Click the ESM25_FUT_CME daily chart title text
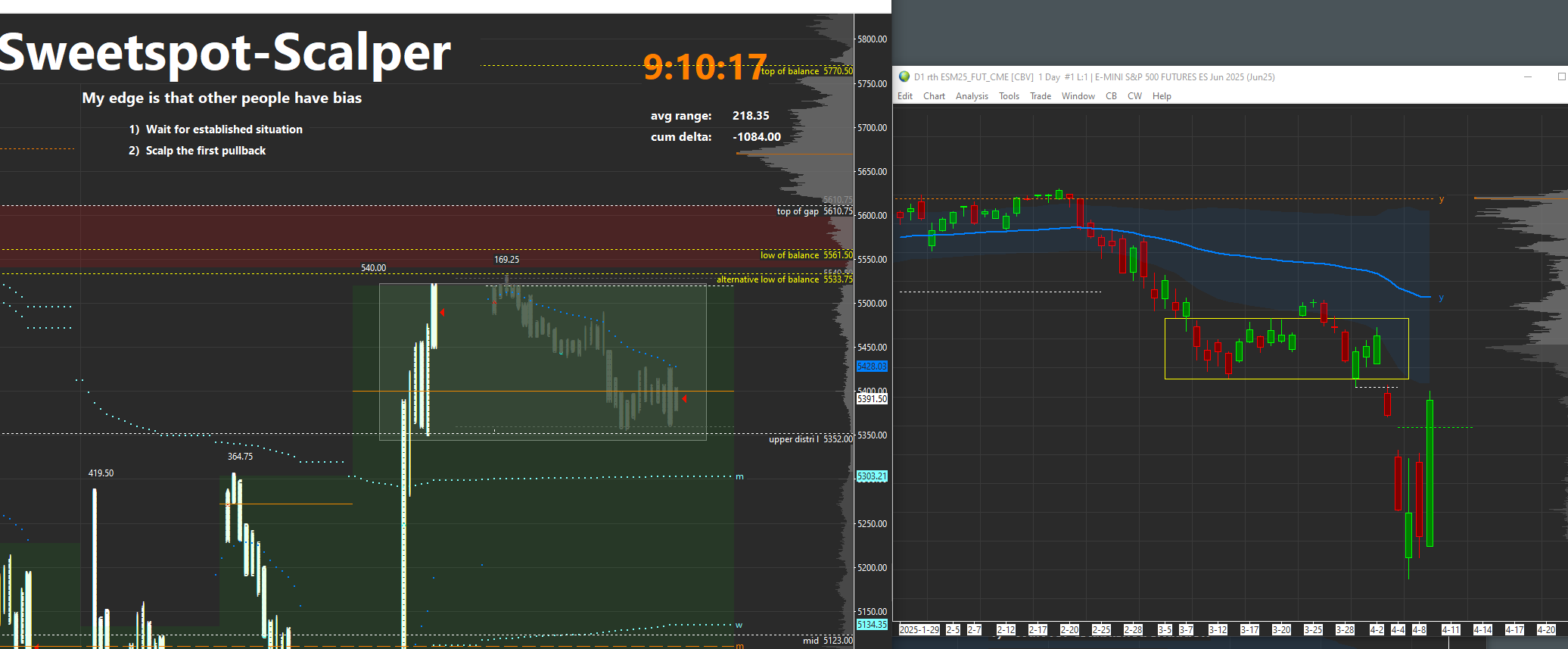The image size is (1568, 649). (1094, 77)
